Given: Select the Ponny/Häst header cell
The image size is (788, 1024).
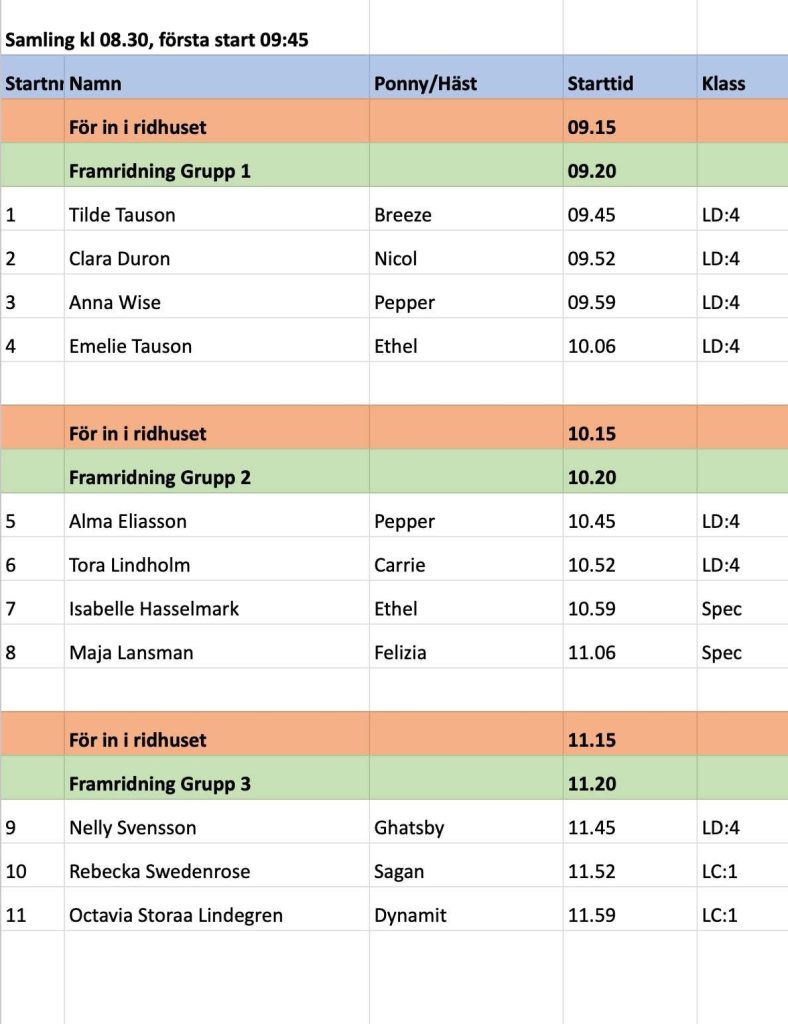Looking at the screenshot, I should click(425, 84).
